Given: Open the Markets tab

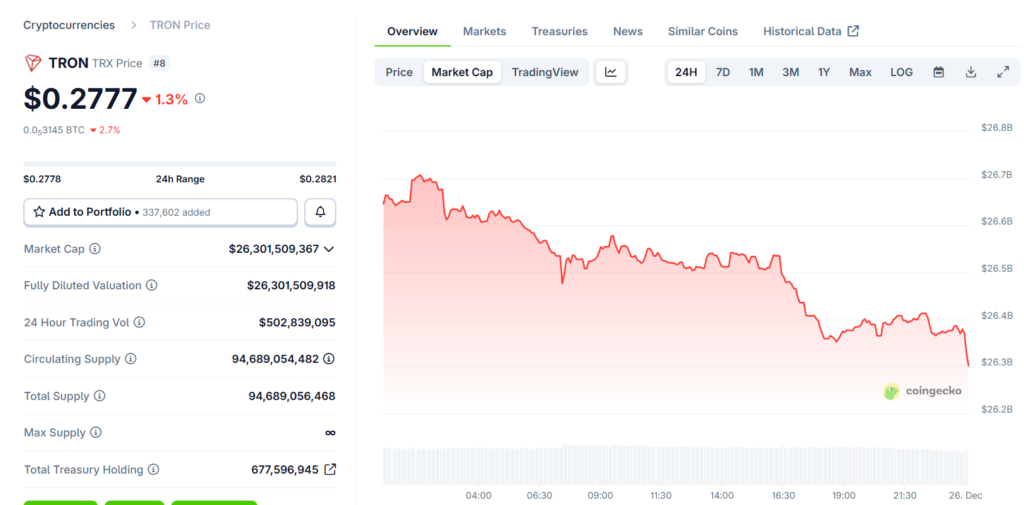Looking at the screenshot, I should click(x=484, y=31).
